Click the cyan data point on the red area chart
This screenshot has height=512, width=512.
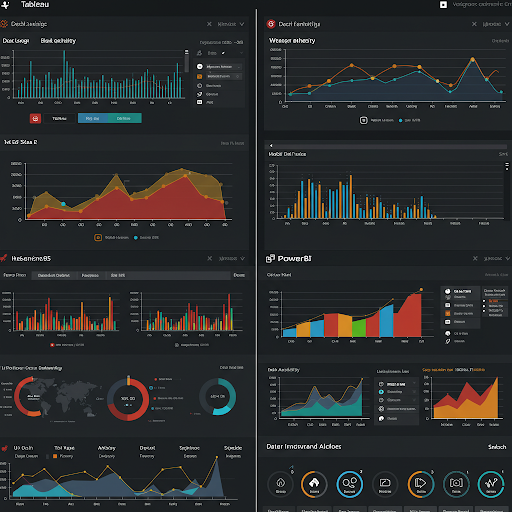click(x=63, y=204)
